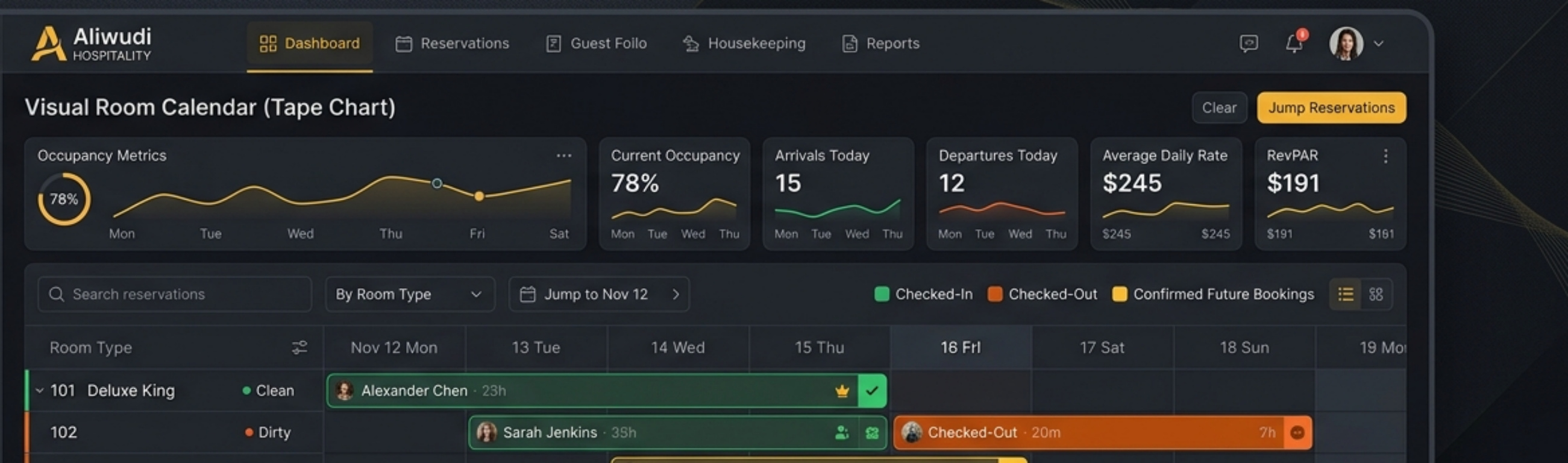Switch to the Reservations tab

point(452,43)
